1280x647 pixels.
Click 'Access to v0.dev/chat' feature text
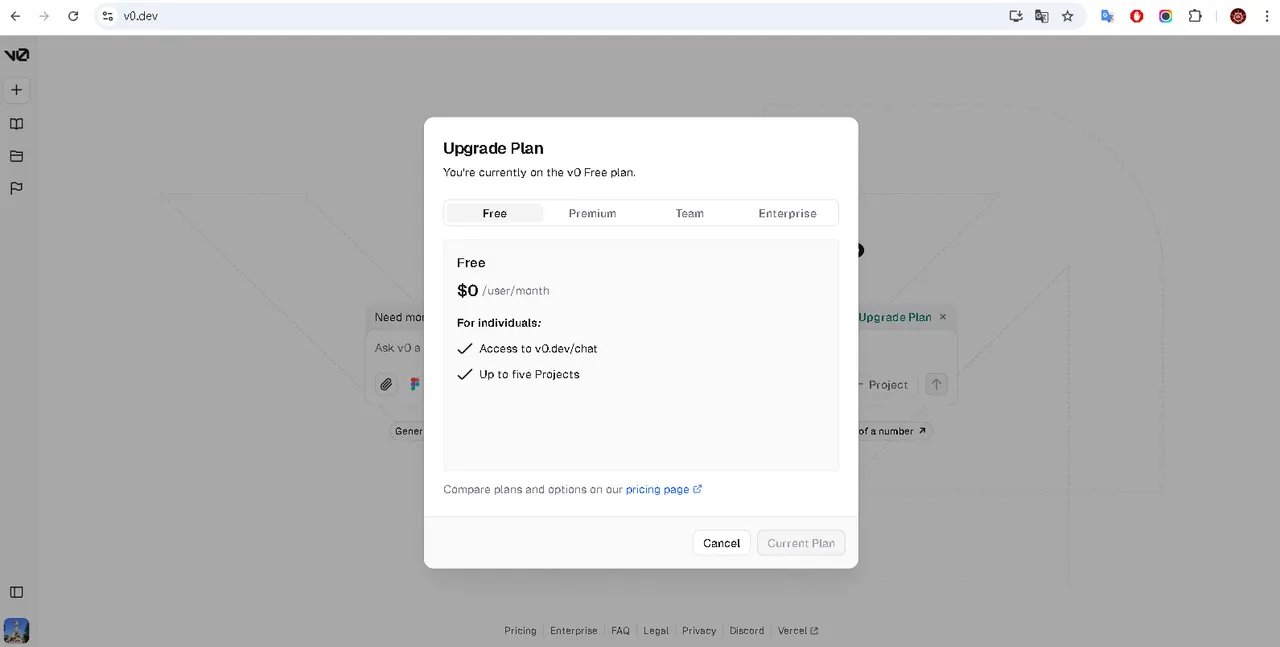pos(538,348)
